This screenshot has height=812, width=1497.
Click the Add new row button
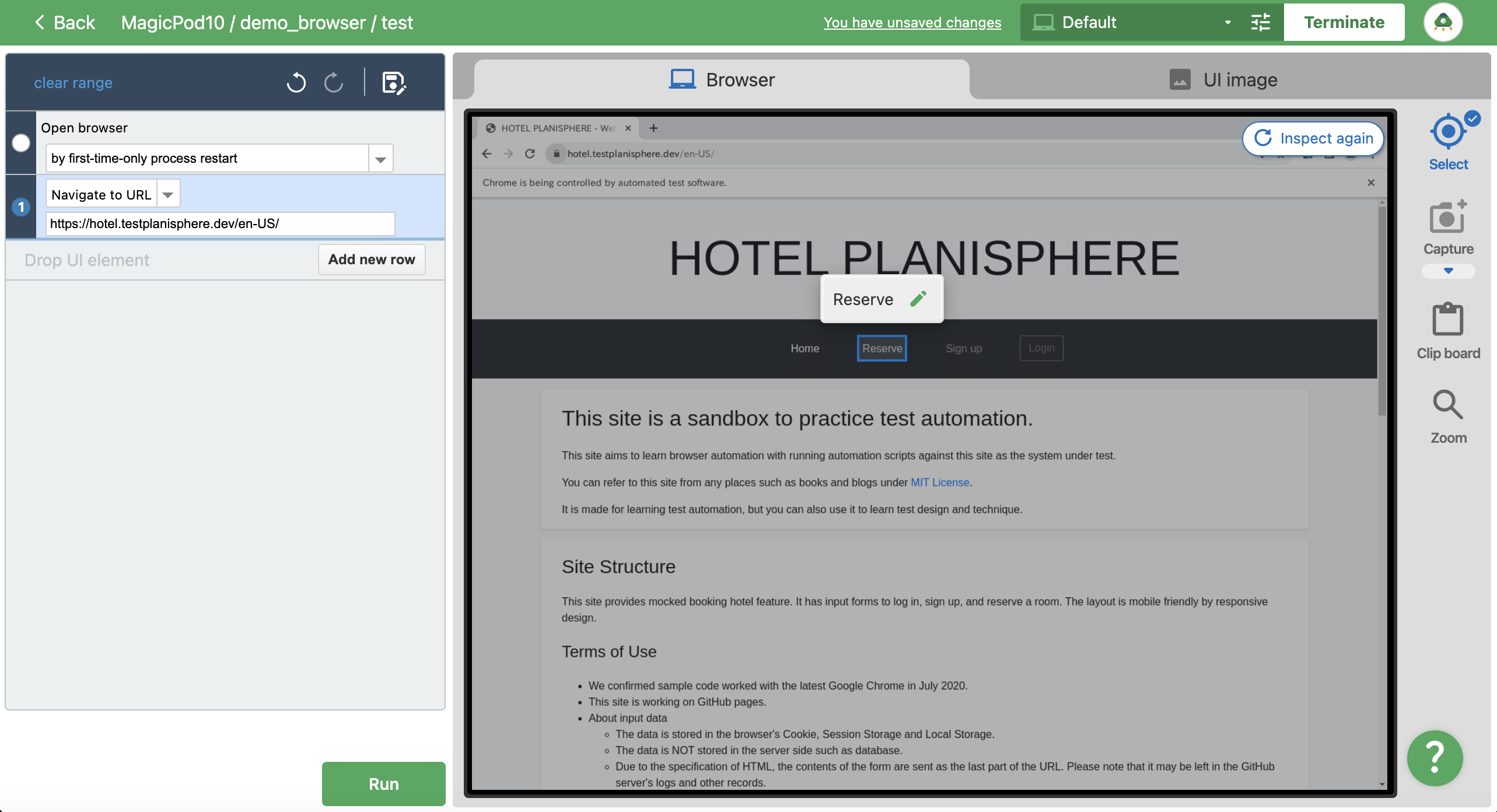pos(372,260)
